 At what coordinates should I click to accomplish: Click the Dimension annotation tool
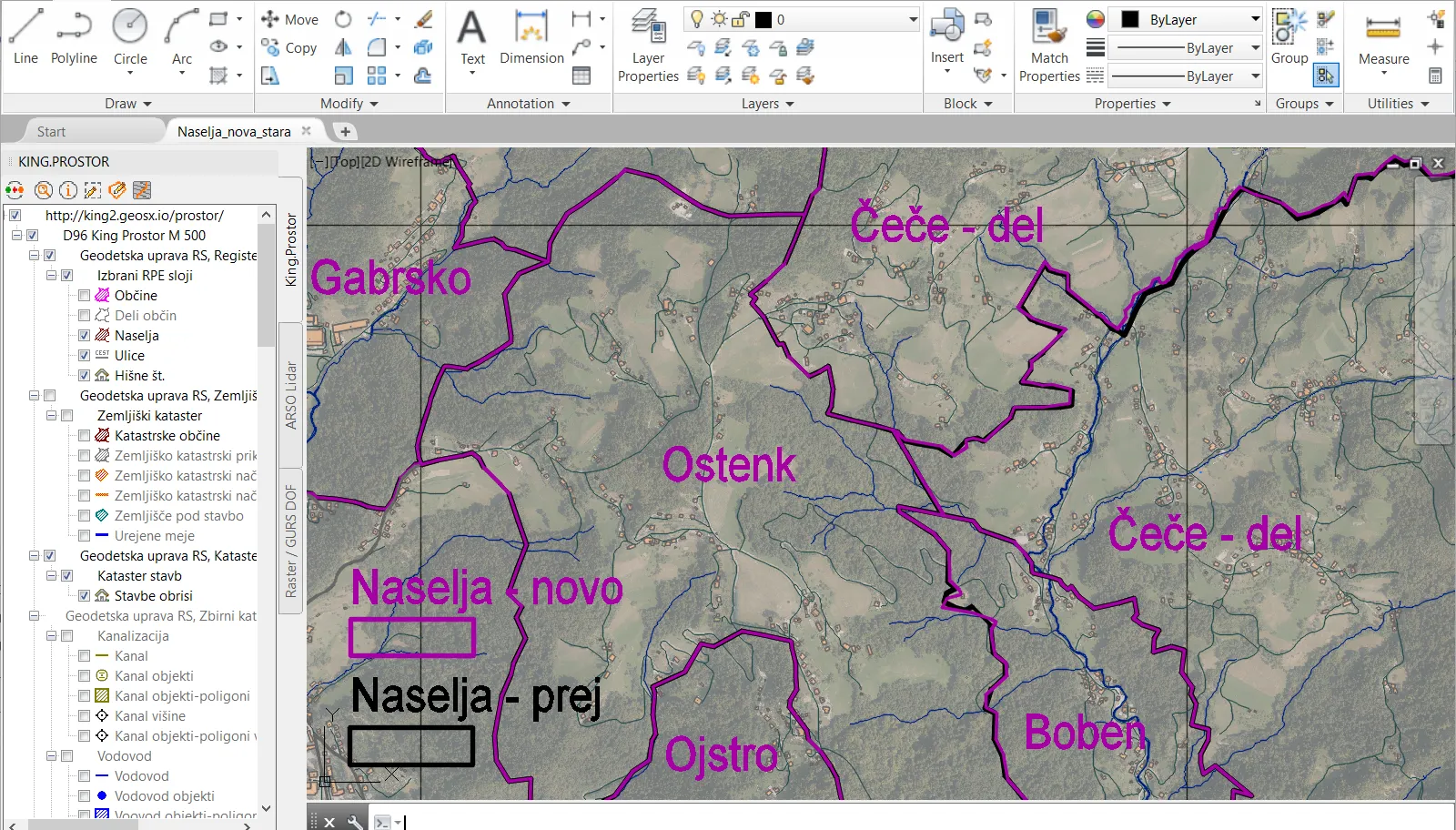[x=531, y=36]
